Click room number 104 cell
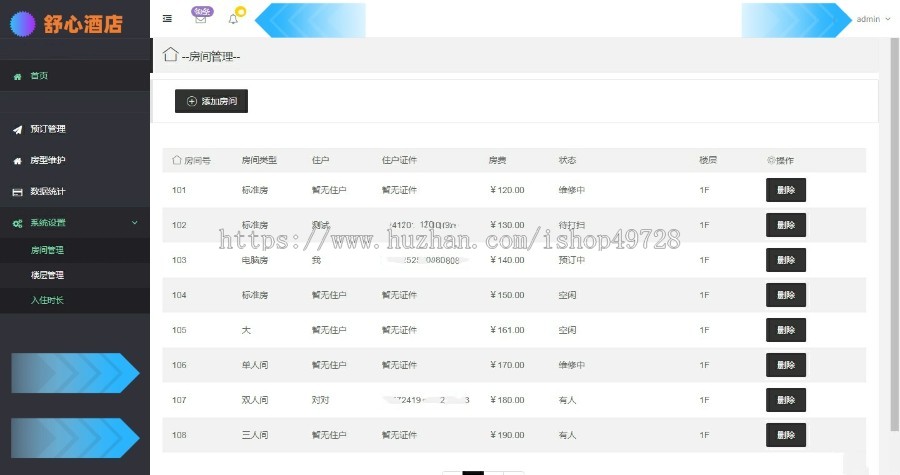The height and width of the screenshot is (475, 900). tap(179, 295)
